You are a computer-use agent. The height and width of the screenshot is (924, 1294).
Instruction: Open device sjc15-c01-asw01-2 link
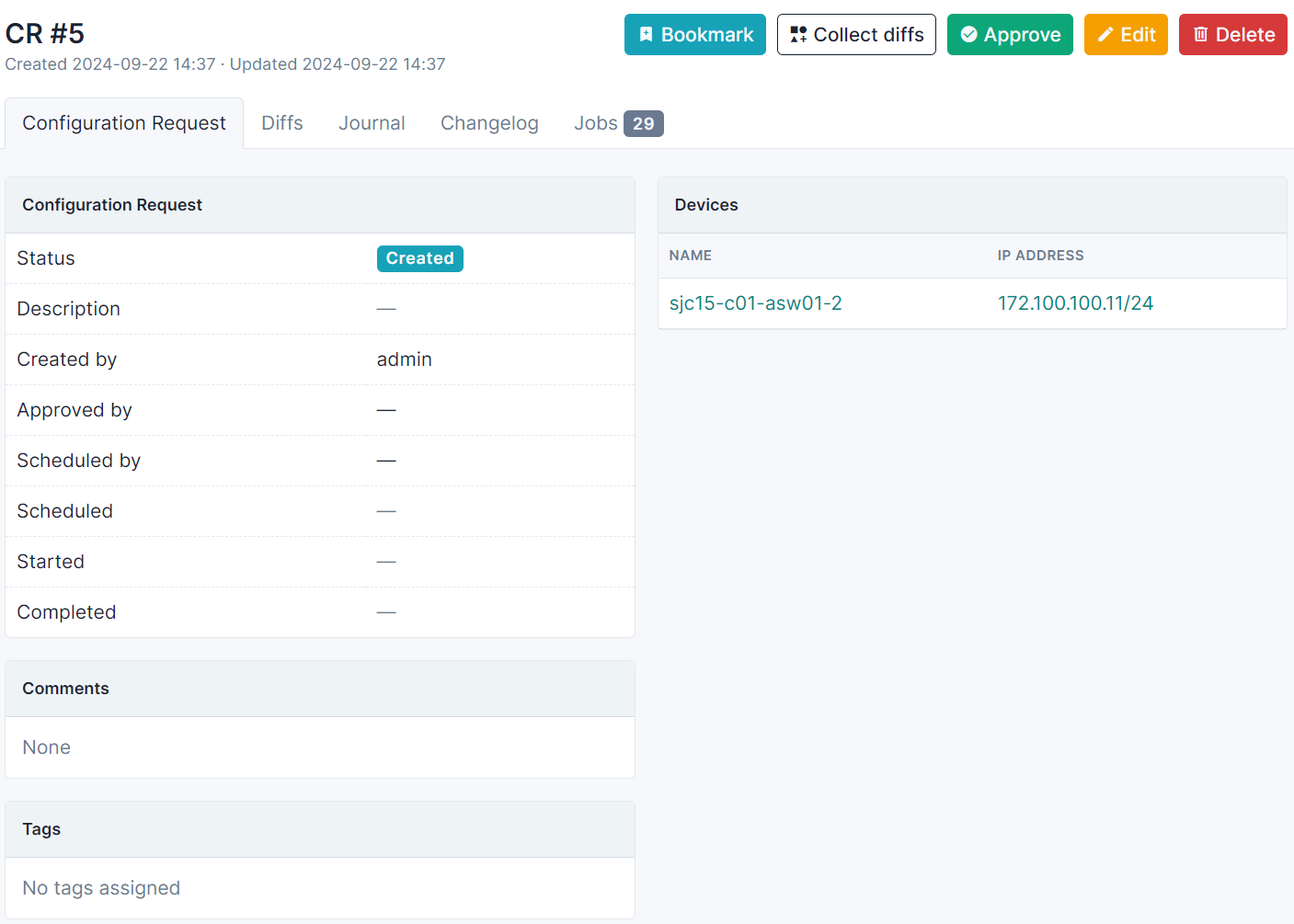point(756,303)
